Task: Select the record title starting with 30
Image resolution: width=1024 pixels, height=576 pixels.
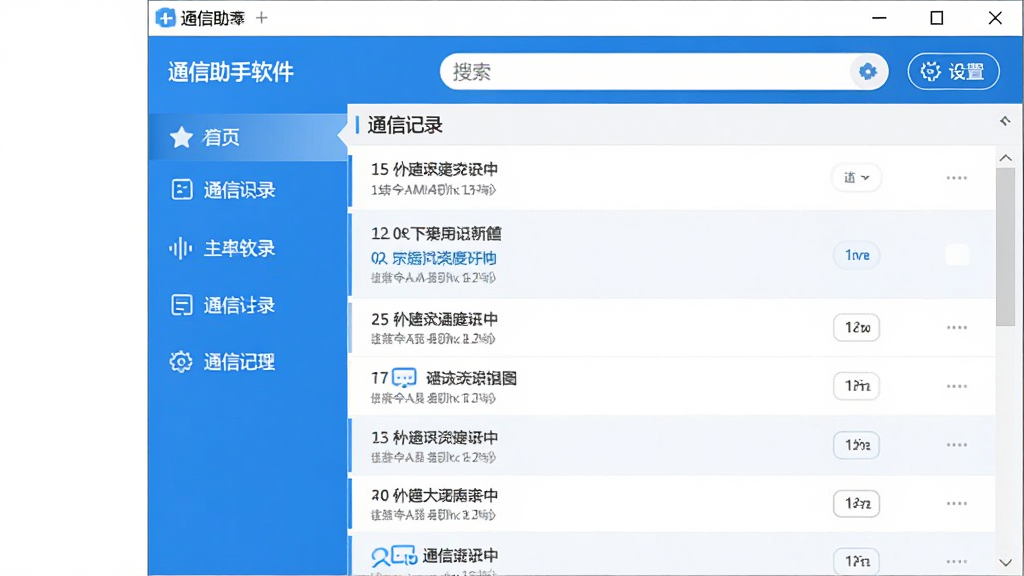Action: [434, 496]
